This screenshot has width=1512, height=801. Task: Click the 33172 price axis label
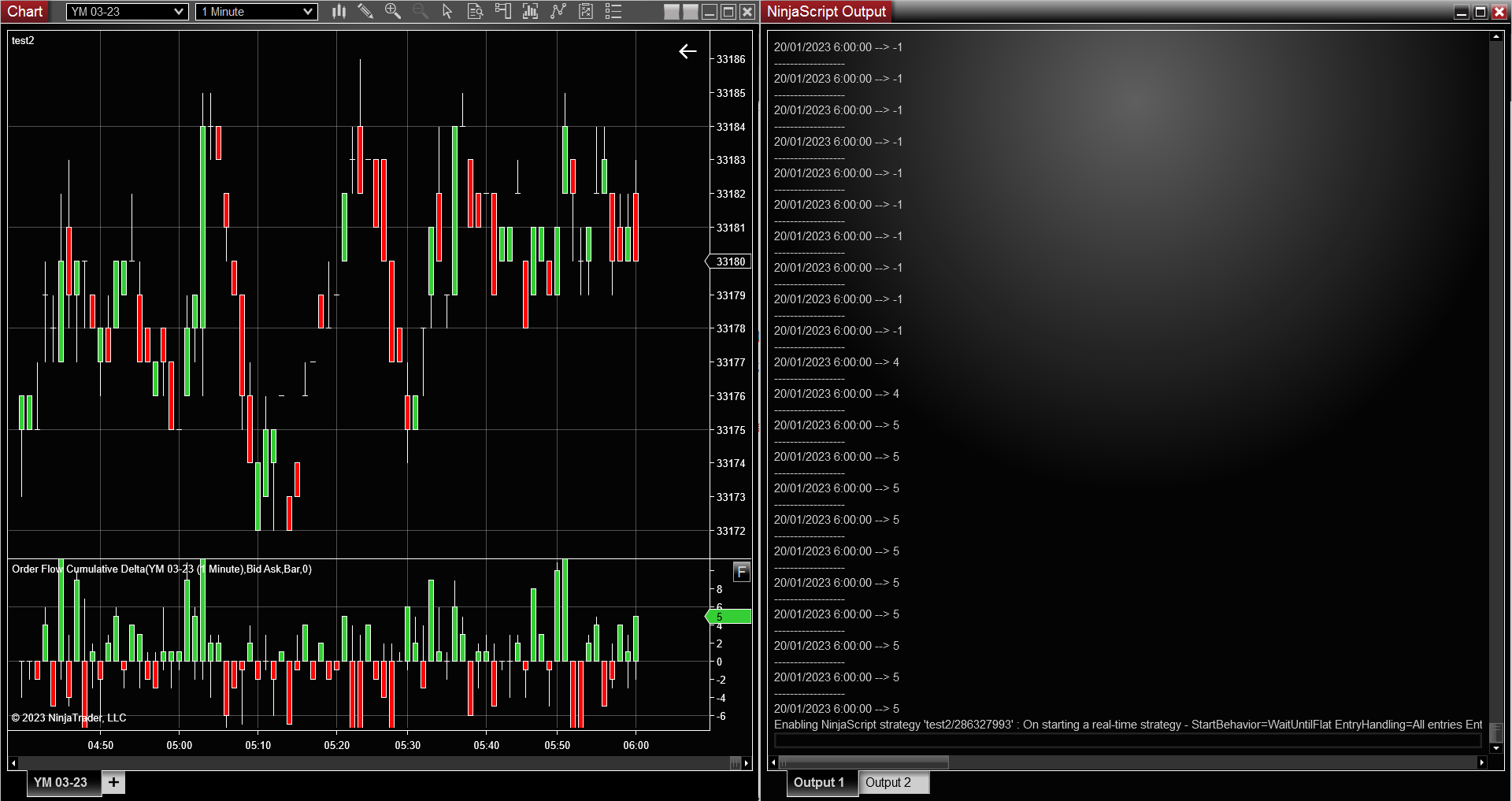731,531
